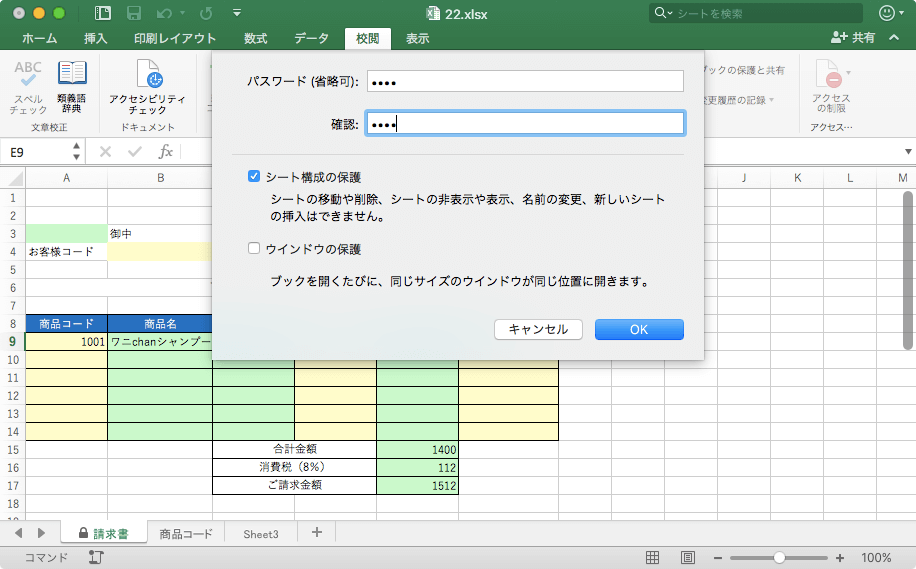Open the insert function fx button

pyautogui.click(x=165, y=152)
